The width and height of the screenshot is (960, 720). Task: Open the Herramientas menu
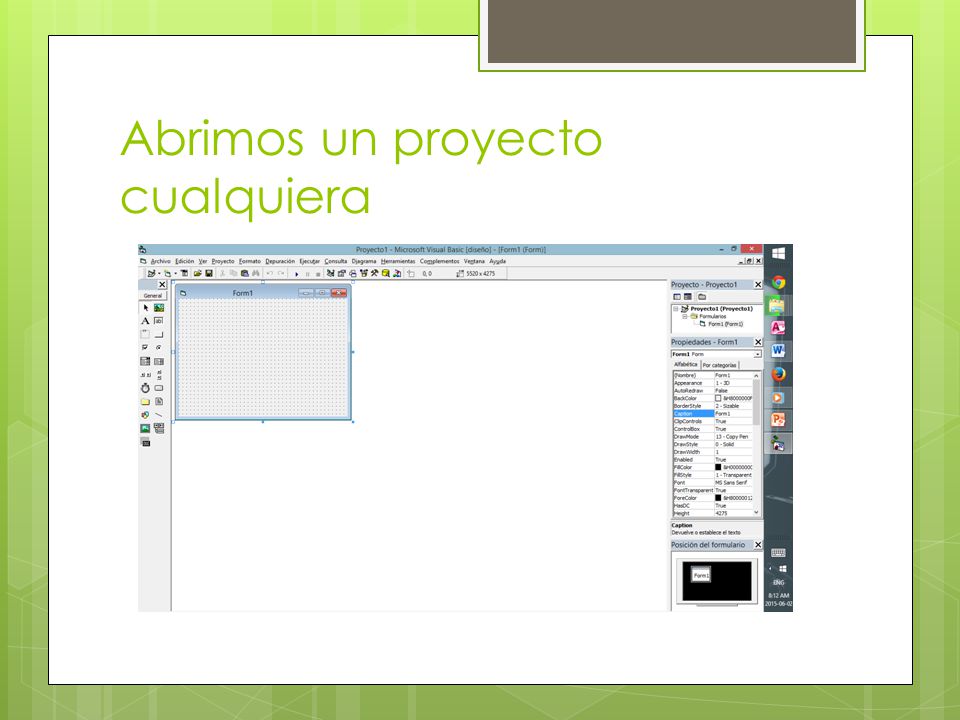[x=398, y=261]
